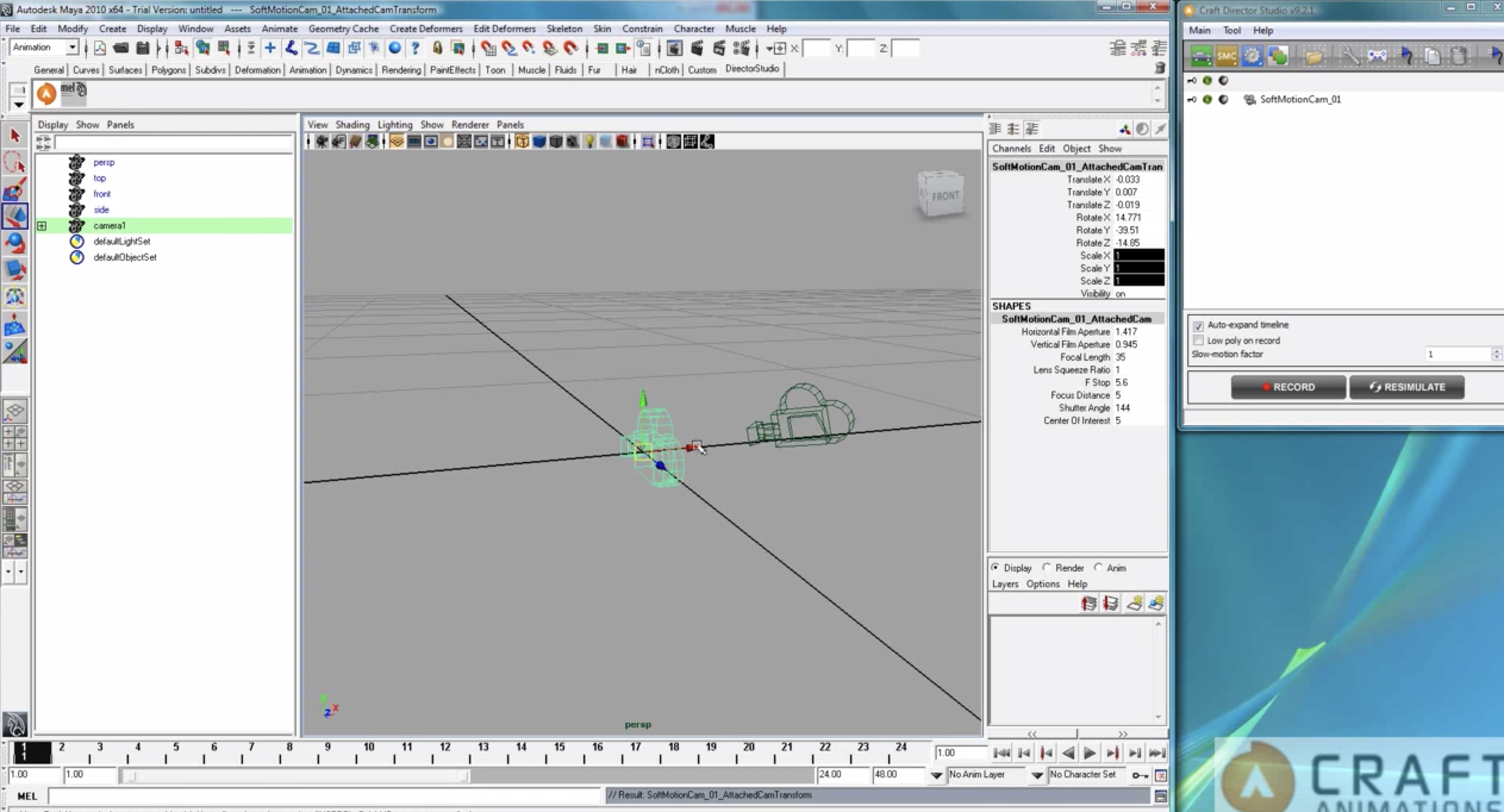Click the green car vehicle icon in Craft Director Studio
Image resolution: width=1504 pixels, height=812 pixels.
click(1202, 55)
